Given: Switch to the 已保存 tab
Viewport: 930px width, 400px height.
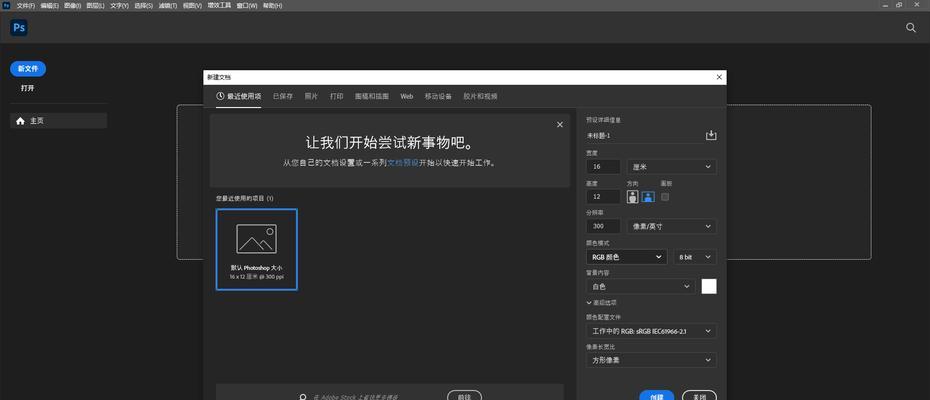Looking at the screenshot, I should click(283, 96).
